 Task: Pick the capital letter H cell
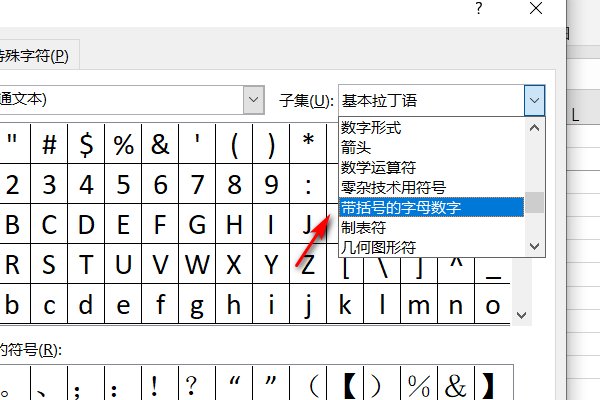(234, 224)
